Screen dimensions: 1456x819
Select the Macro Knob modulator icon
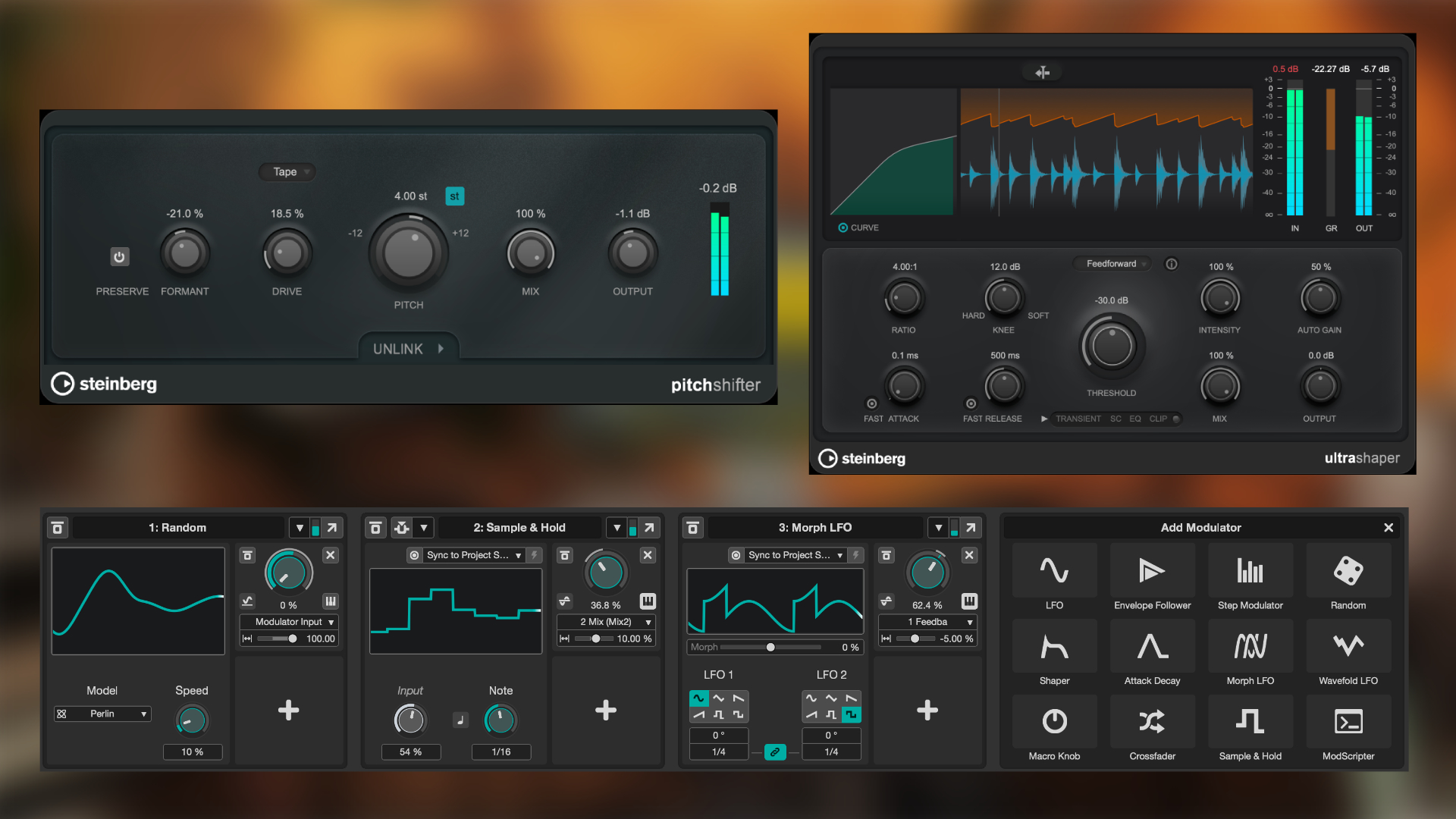tap(1054, 722)
